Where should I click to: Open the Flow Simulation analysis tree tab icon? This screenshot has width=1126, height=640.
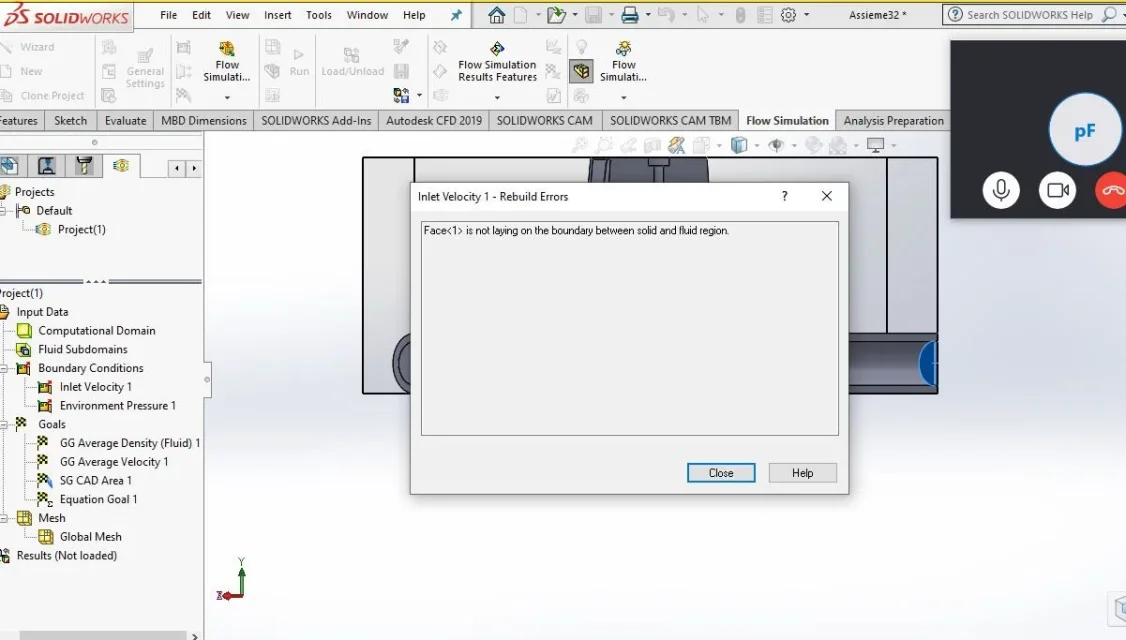[121, 166]
